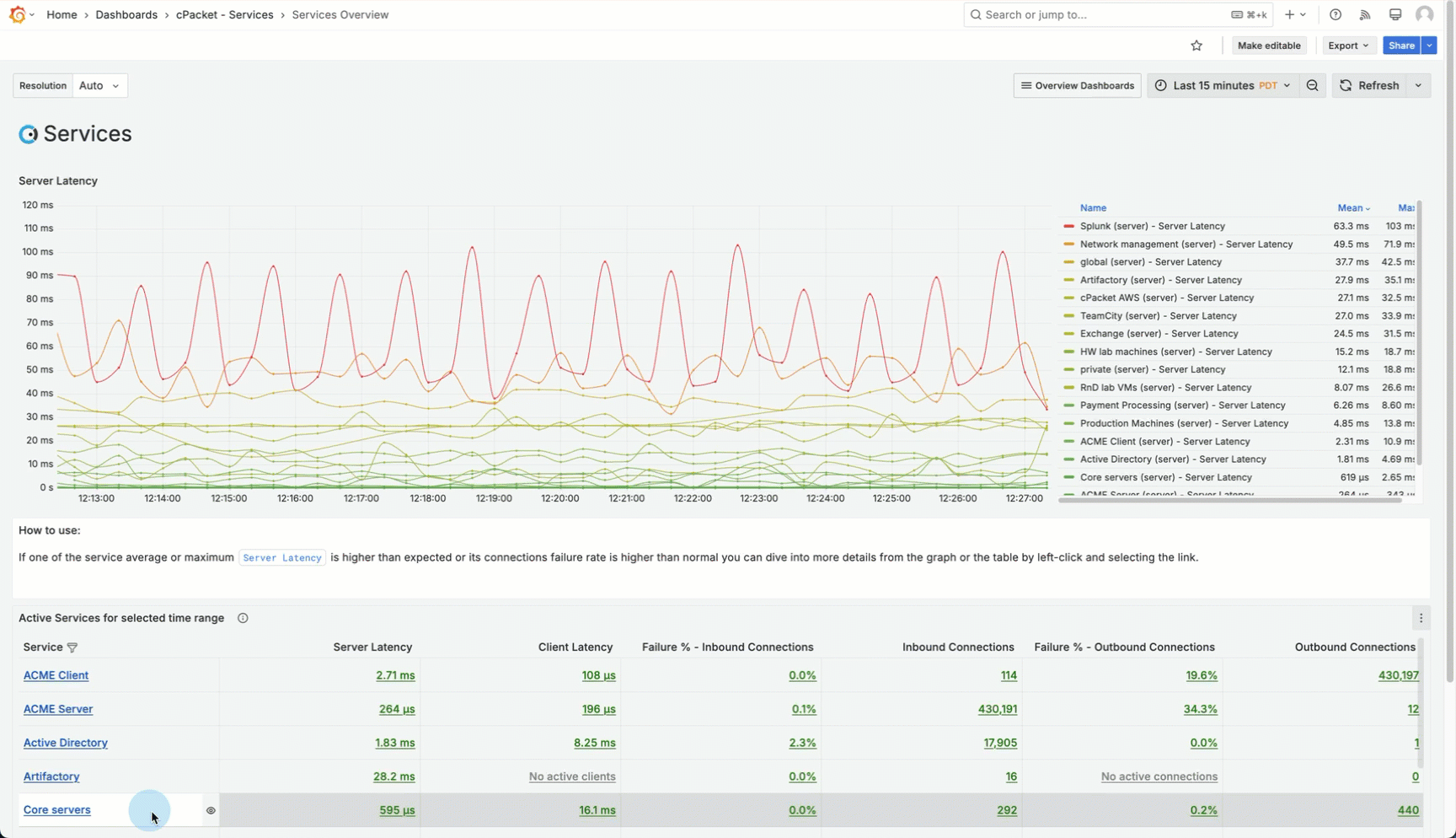The height and width of the screenshot is (838, 1456).
Task: Star this dashboard as favorite
Action: coord(1196,46)
